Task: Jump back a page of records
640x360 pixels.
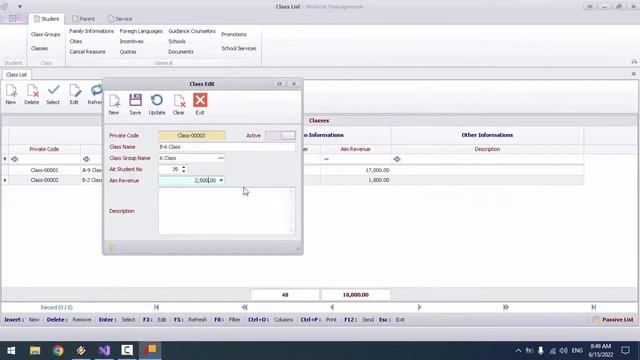Action: [244, 307]
